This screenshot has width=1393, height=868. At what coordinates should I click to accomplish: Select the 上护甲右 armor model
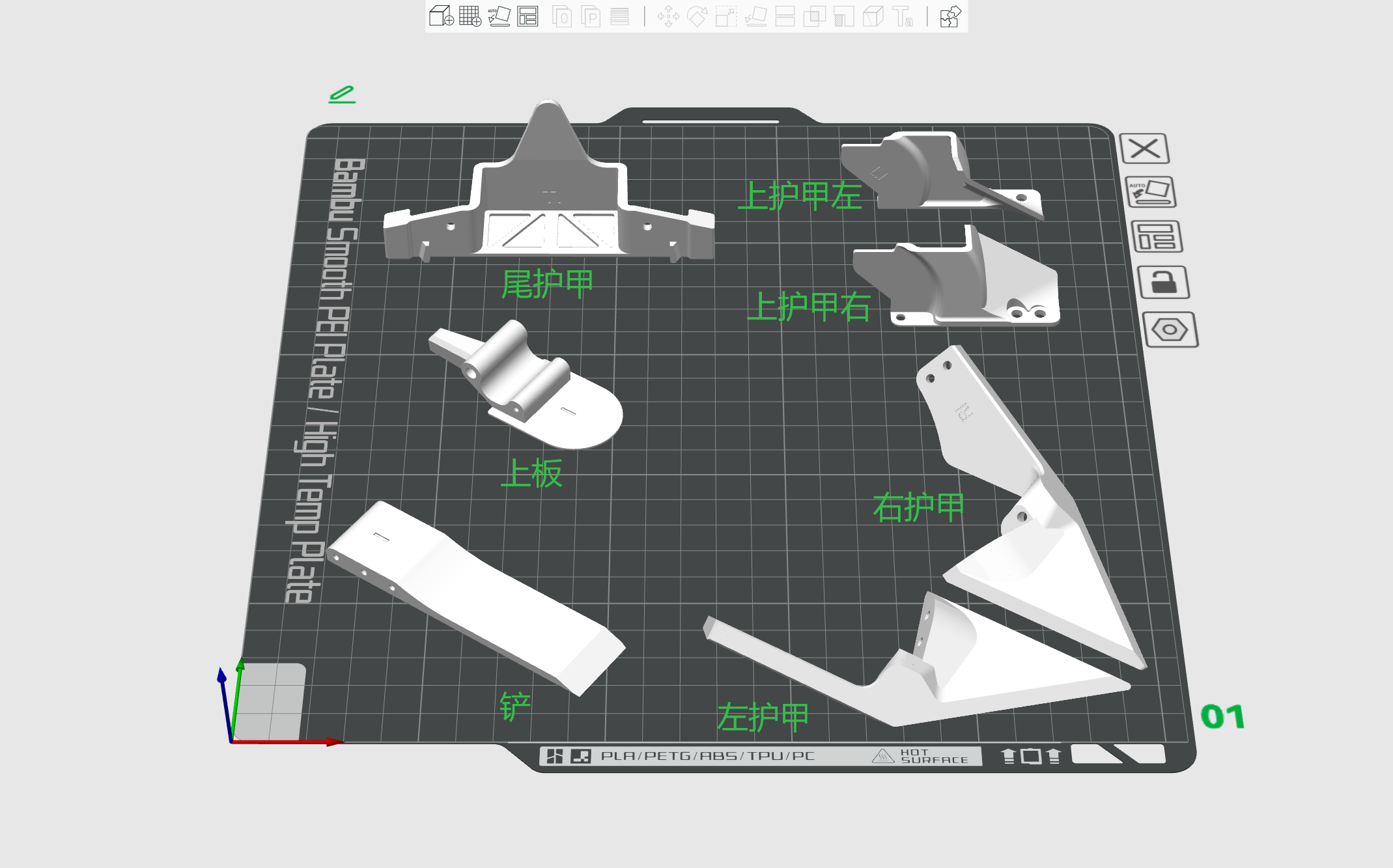tap(957, 280)
